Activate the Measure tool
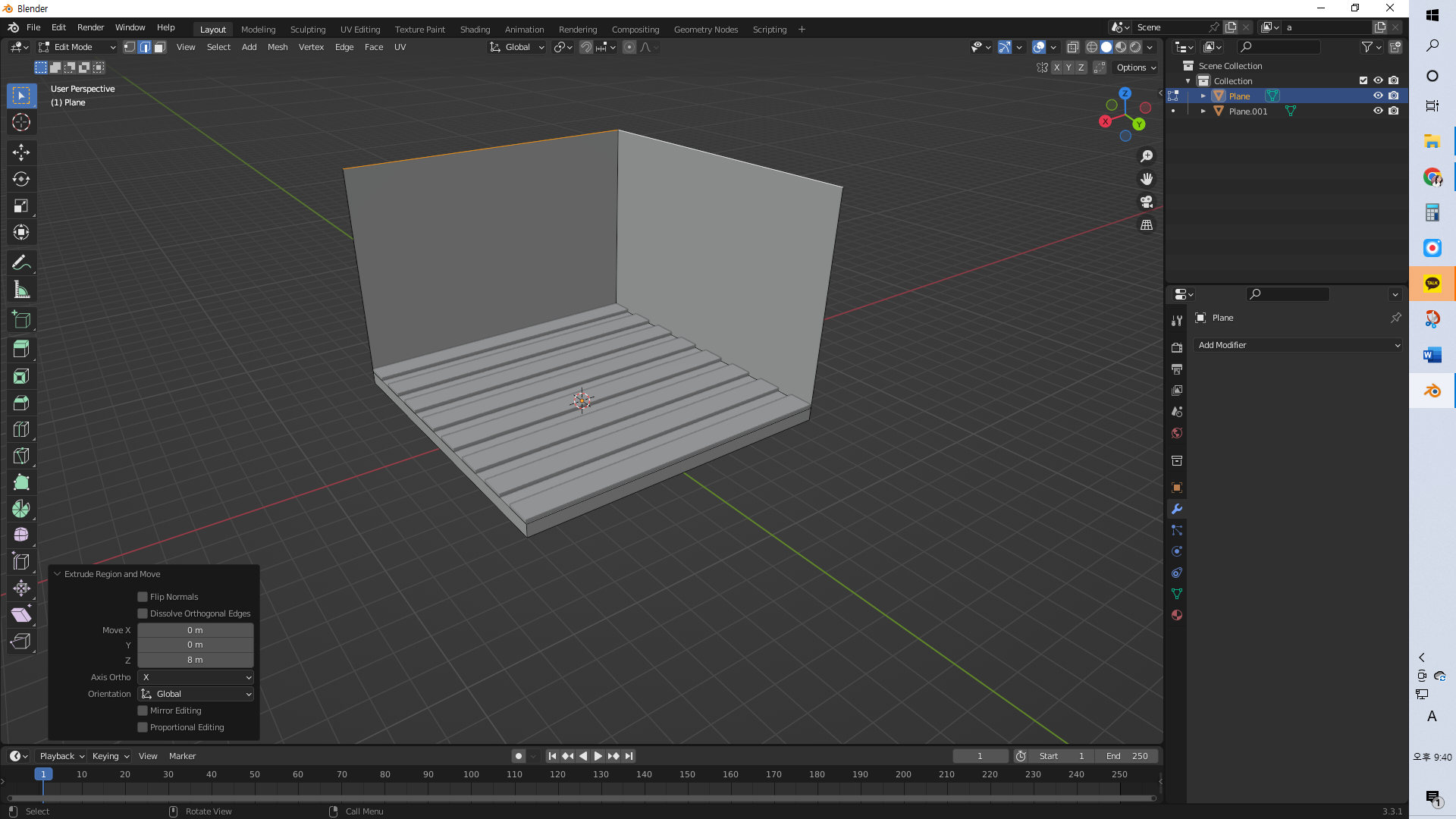This screenshot has height=819, width=1456. (x=21, y=290)
